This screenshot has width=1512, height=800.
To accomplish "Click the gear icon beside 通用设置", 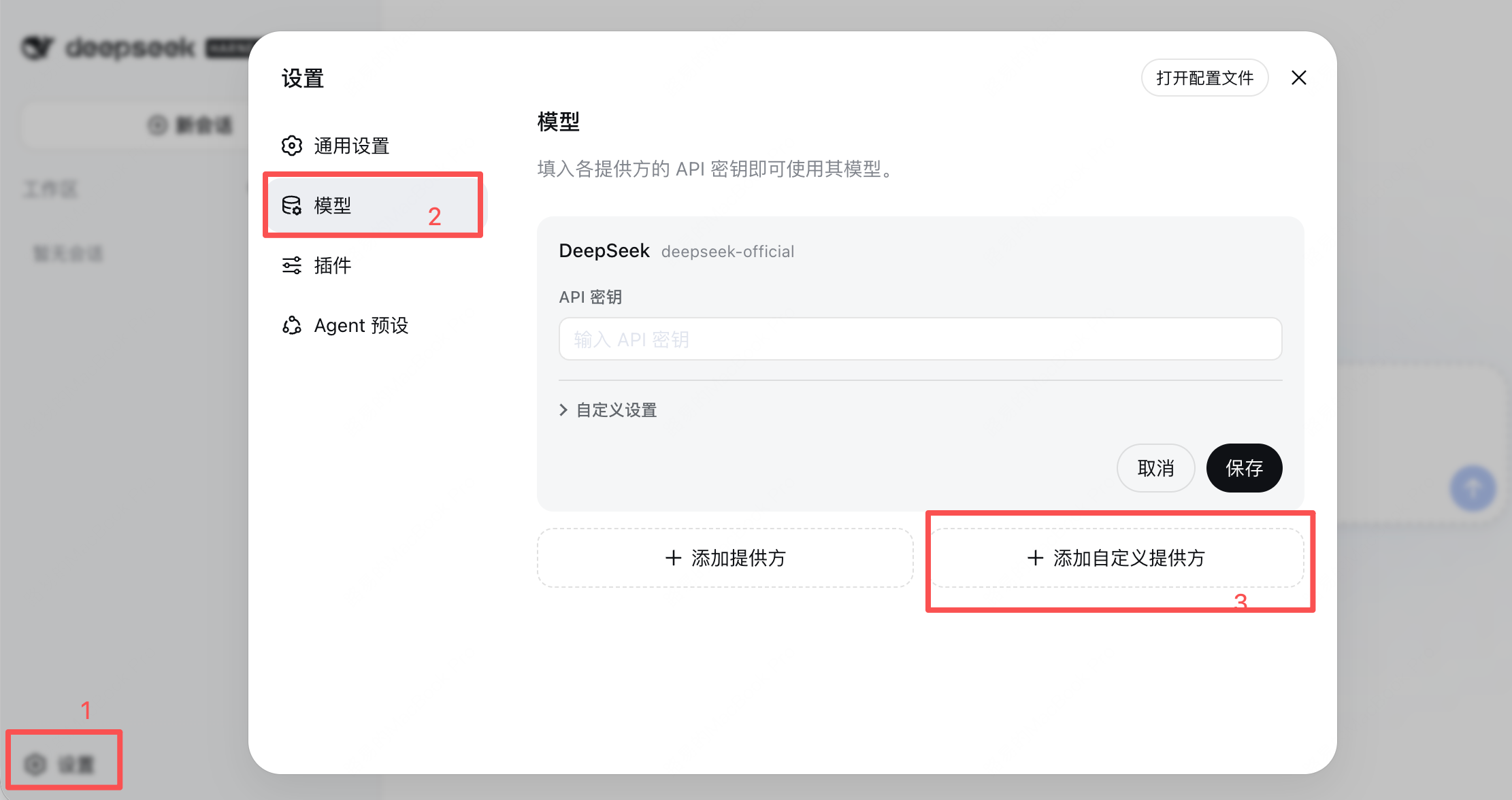I will click(292, 146).
